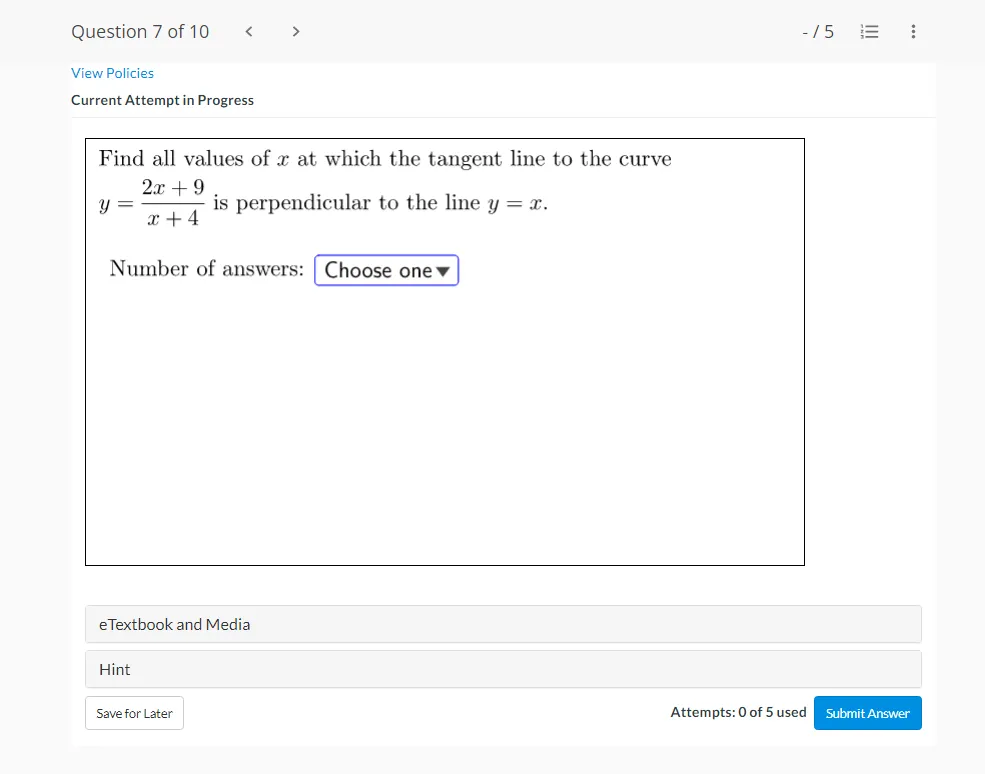Viewport: 985px width, 774px height.
Task: Expand the eTextbook and Media section
Action: pyautogui.click(x=504, y=623)
